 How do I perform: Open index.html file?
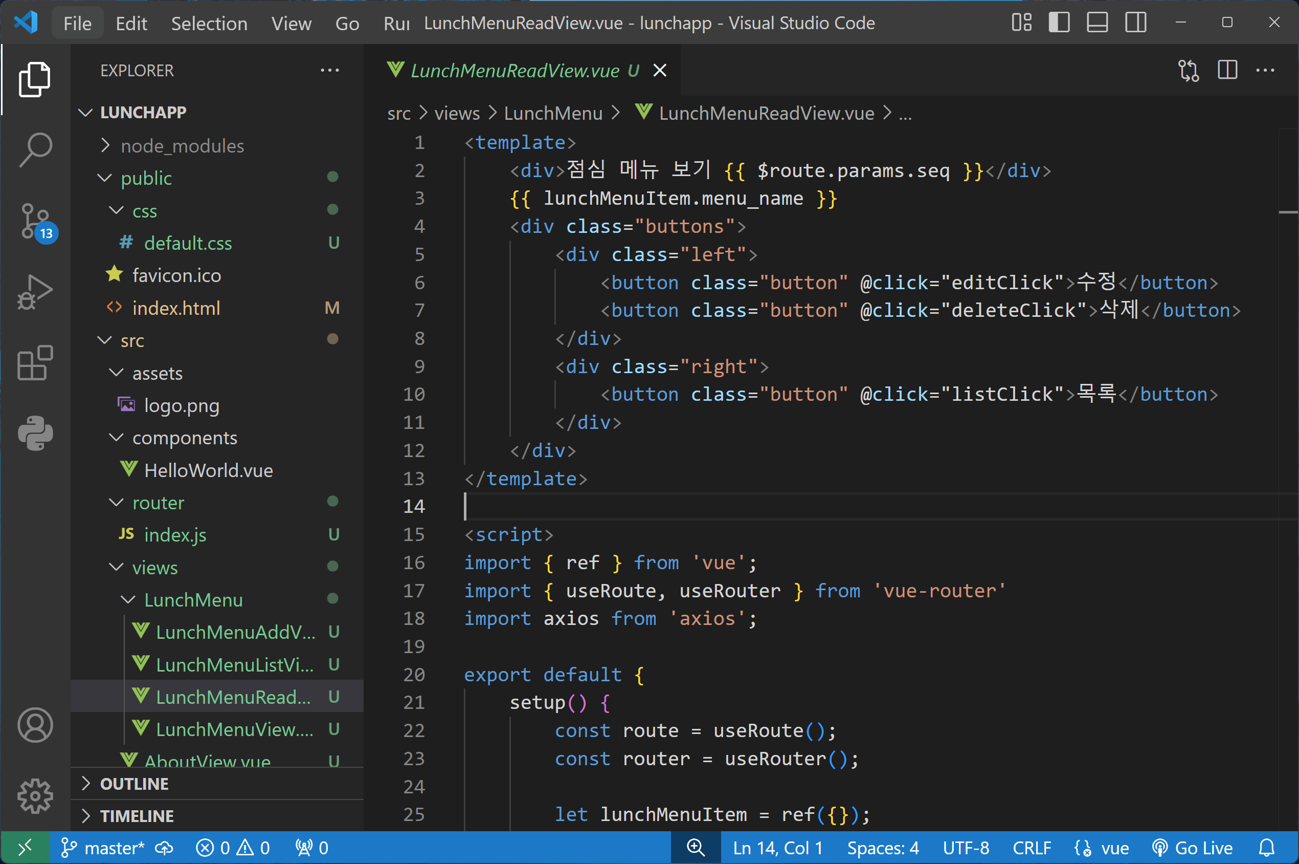point(217,308)
